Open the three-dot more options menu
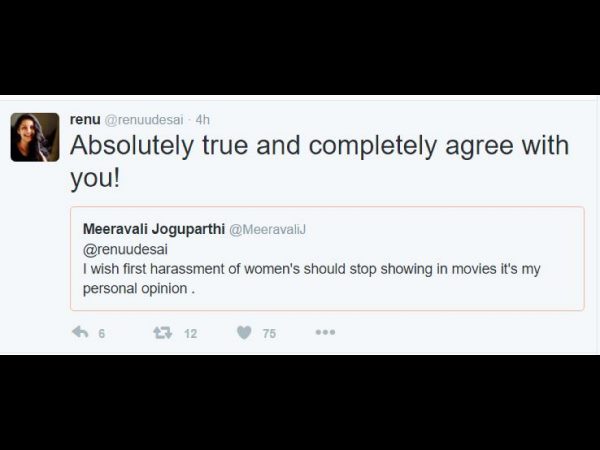The height and width of the screenshot is (450, 600). pyautogui.click(x=324, y=333)
